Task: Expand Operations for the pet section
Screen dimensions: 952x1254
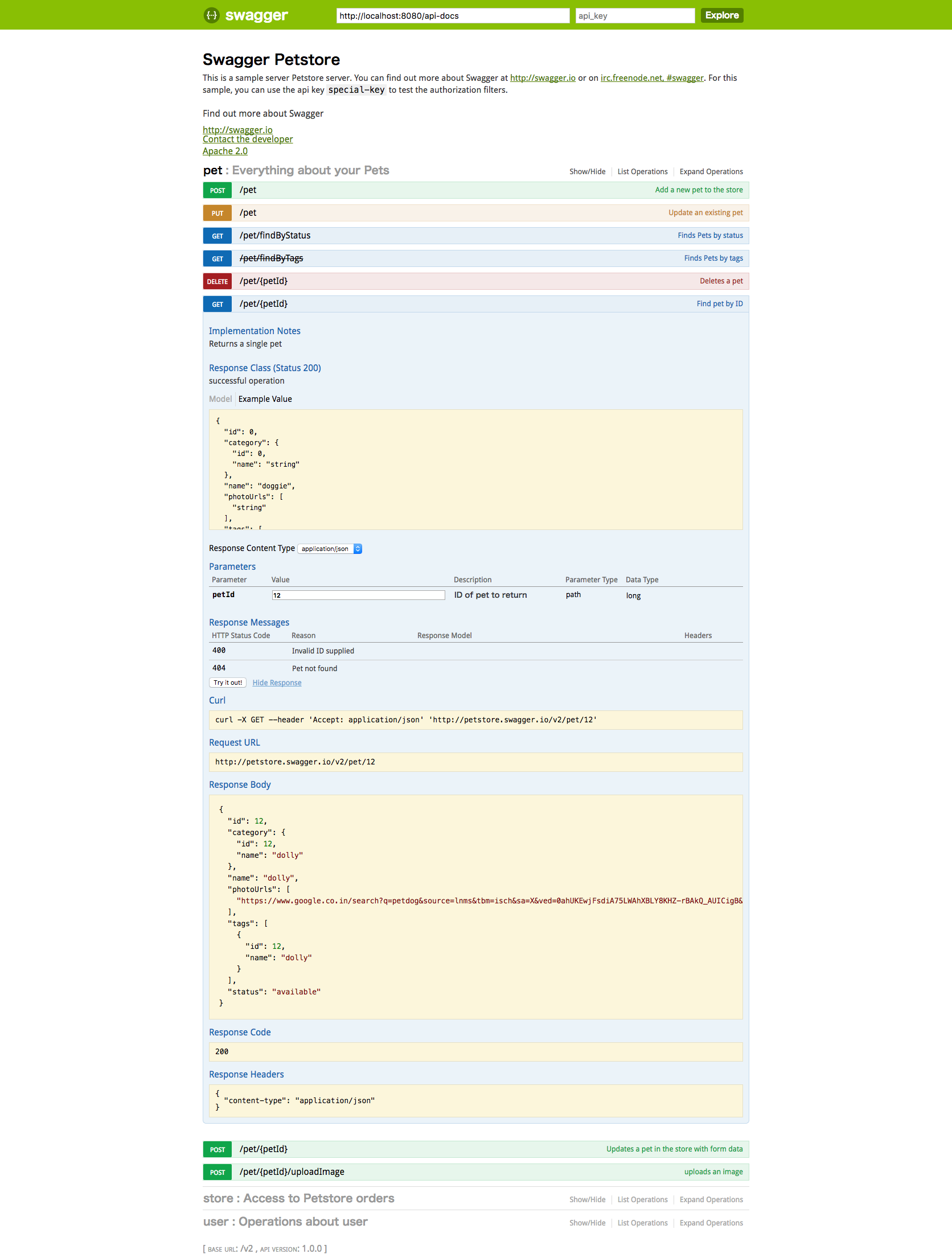Action: tap(711, 171)
